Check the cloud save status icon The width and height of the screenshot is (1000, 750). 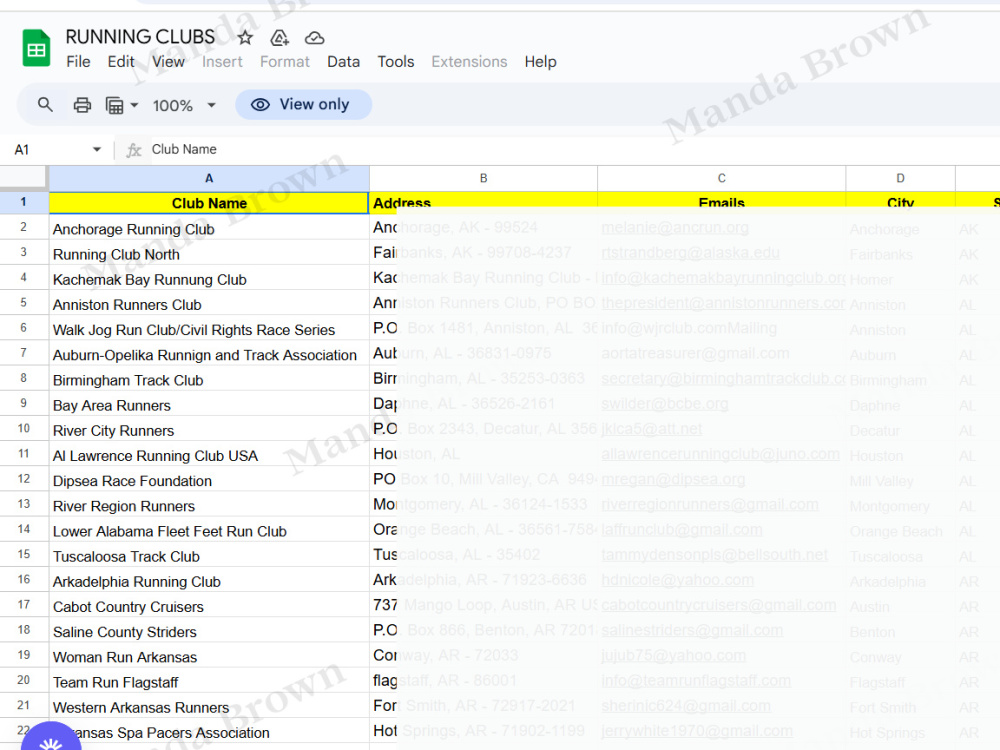point(314,38)
